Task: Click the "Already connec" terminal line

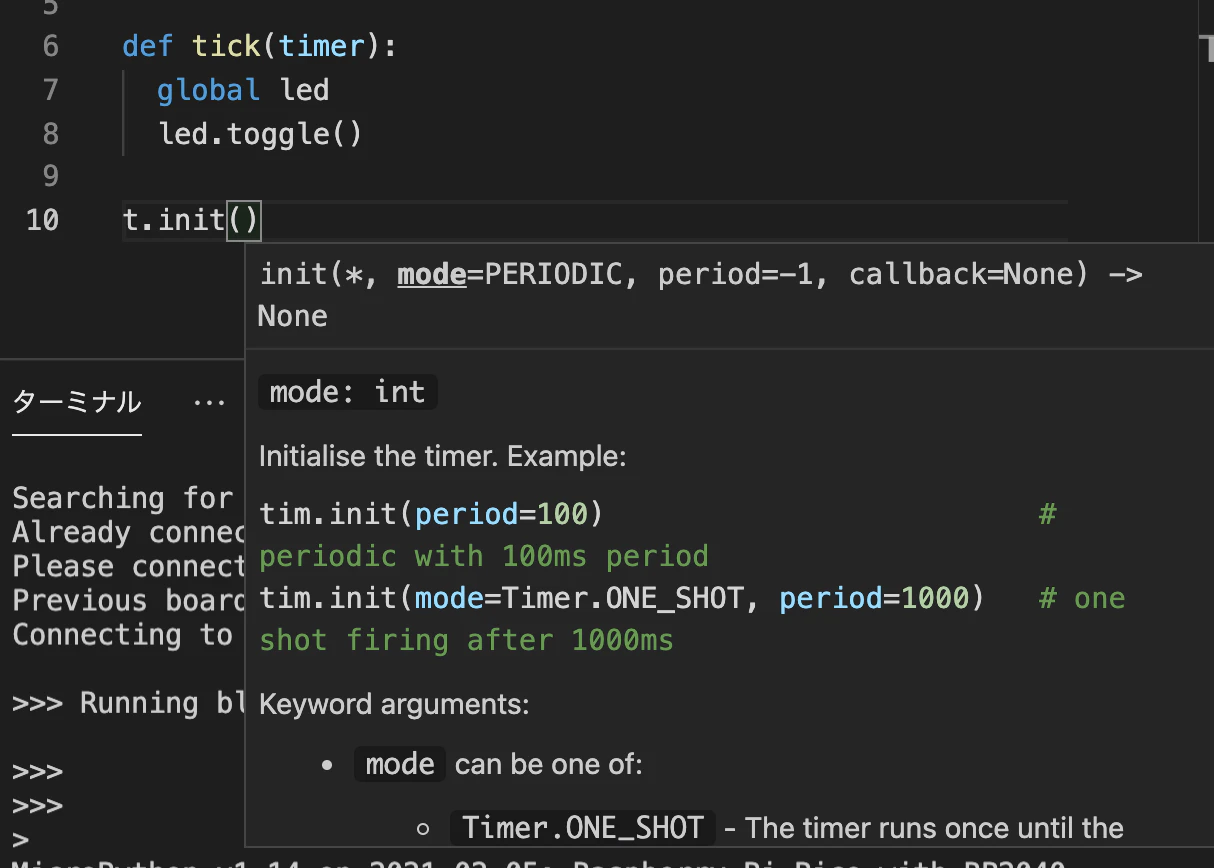Action: pyautogui.click(x=129, y=532)
